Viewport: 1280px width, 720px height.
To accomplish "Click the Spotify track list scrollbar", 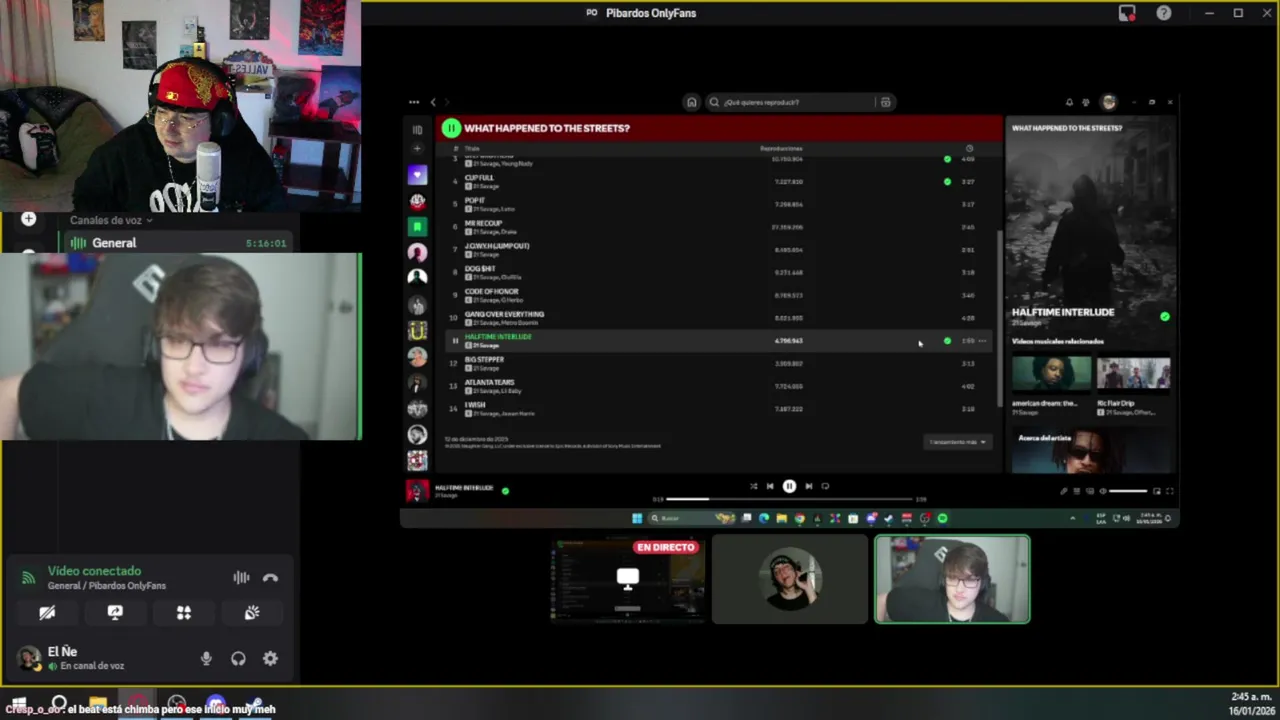I will [999, 318].
